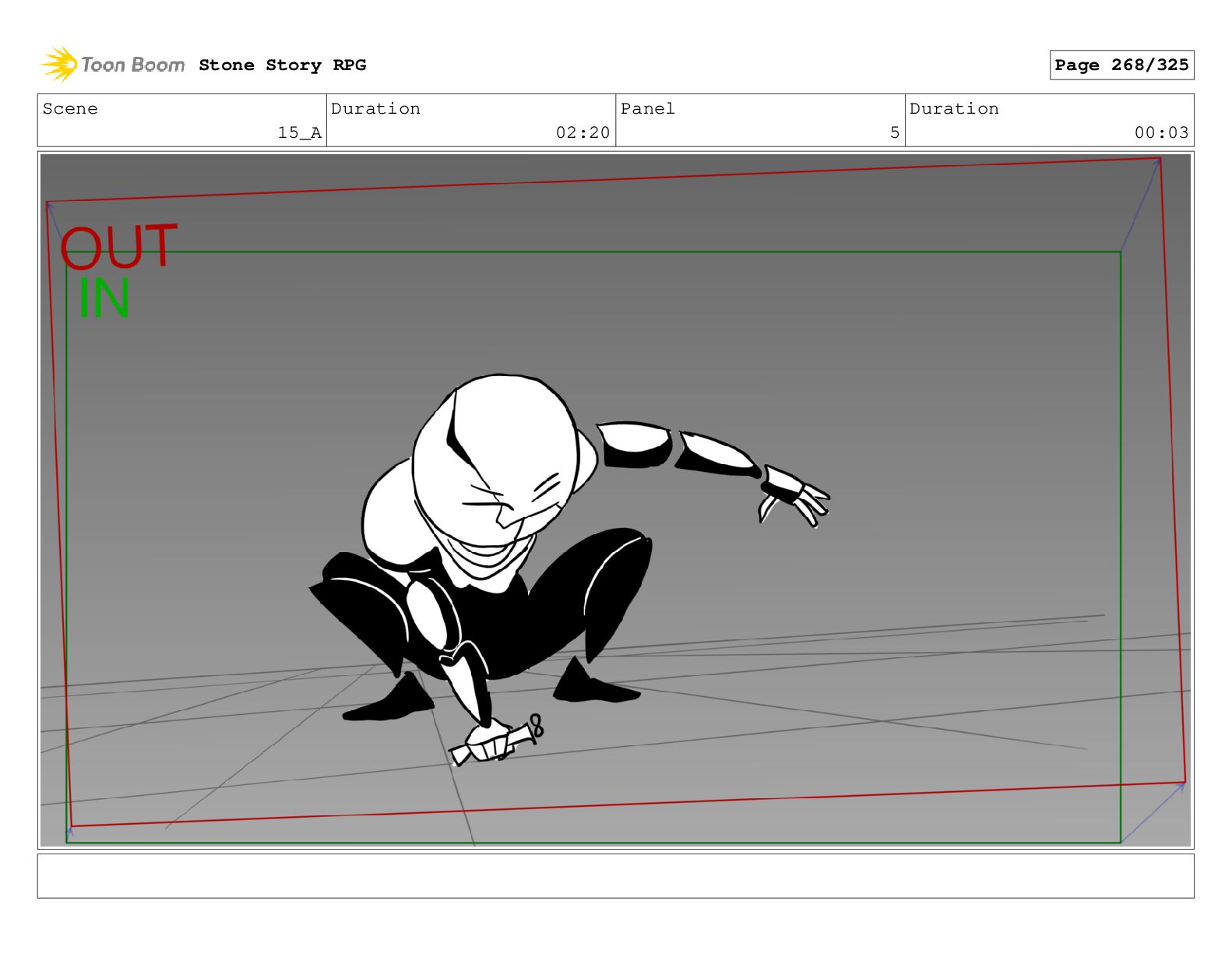Select the 'Stone Story RPG' title text
The height and width of the screenshot is (954, 1232).
[282, 65]
